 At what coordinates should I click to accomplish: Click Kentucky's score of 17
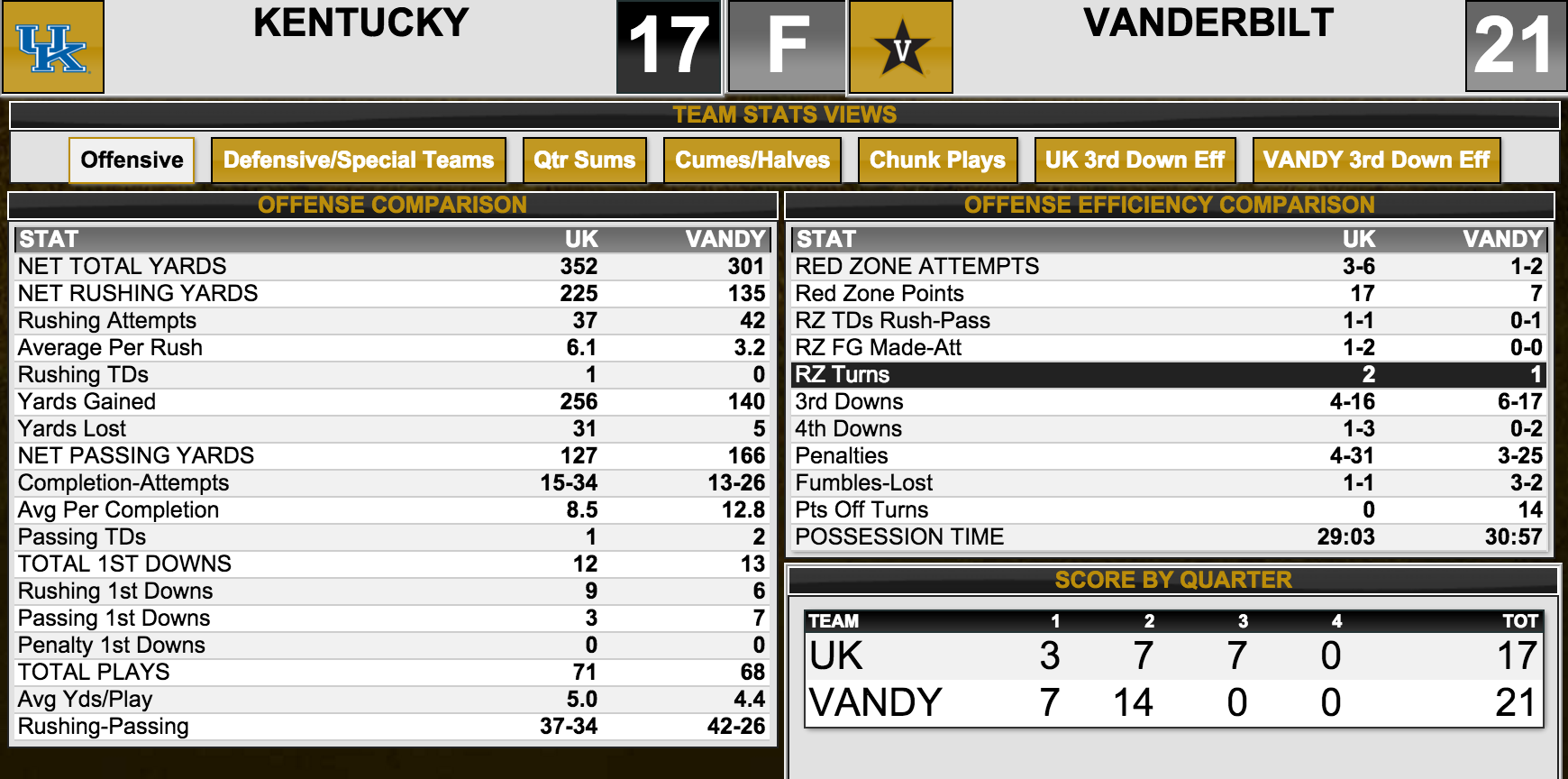669,47
